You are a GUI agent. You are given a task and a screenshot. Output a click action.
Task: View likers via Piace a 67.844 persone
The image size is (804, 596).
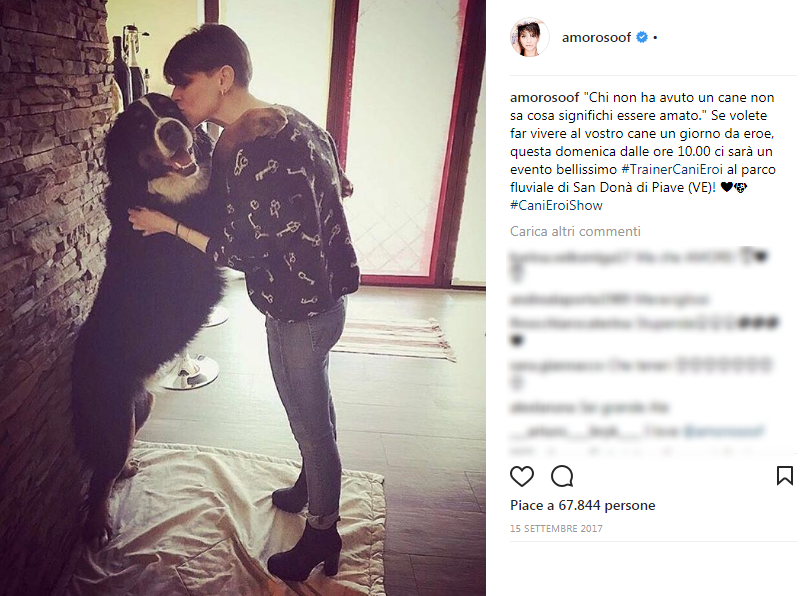point(582,505)
